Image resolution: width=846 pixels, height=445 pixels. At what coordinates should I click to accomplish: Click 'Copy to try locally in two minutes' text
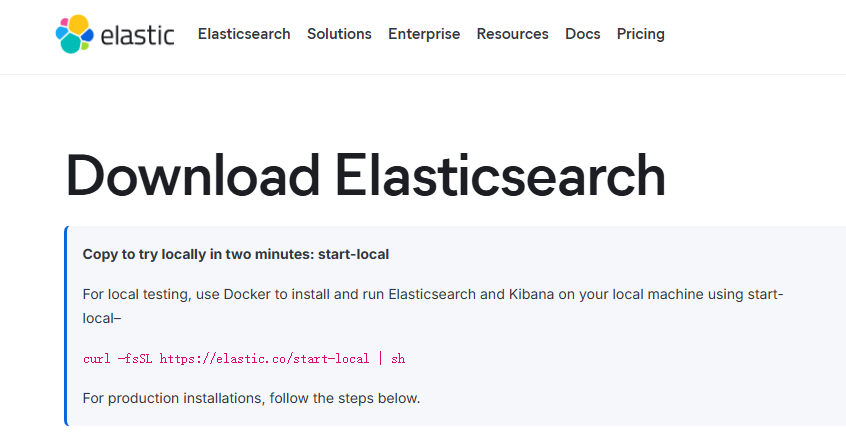[236, 254]
